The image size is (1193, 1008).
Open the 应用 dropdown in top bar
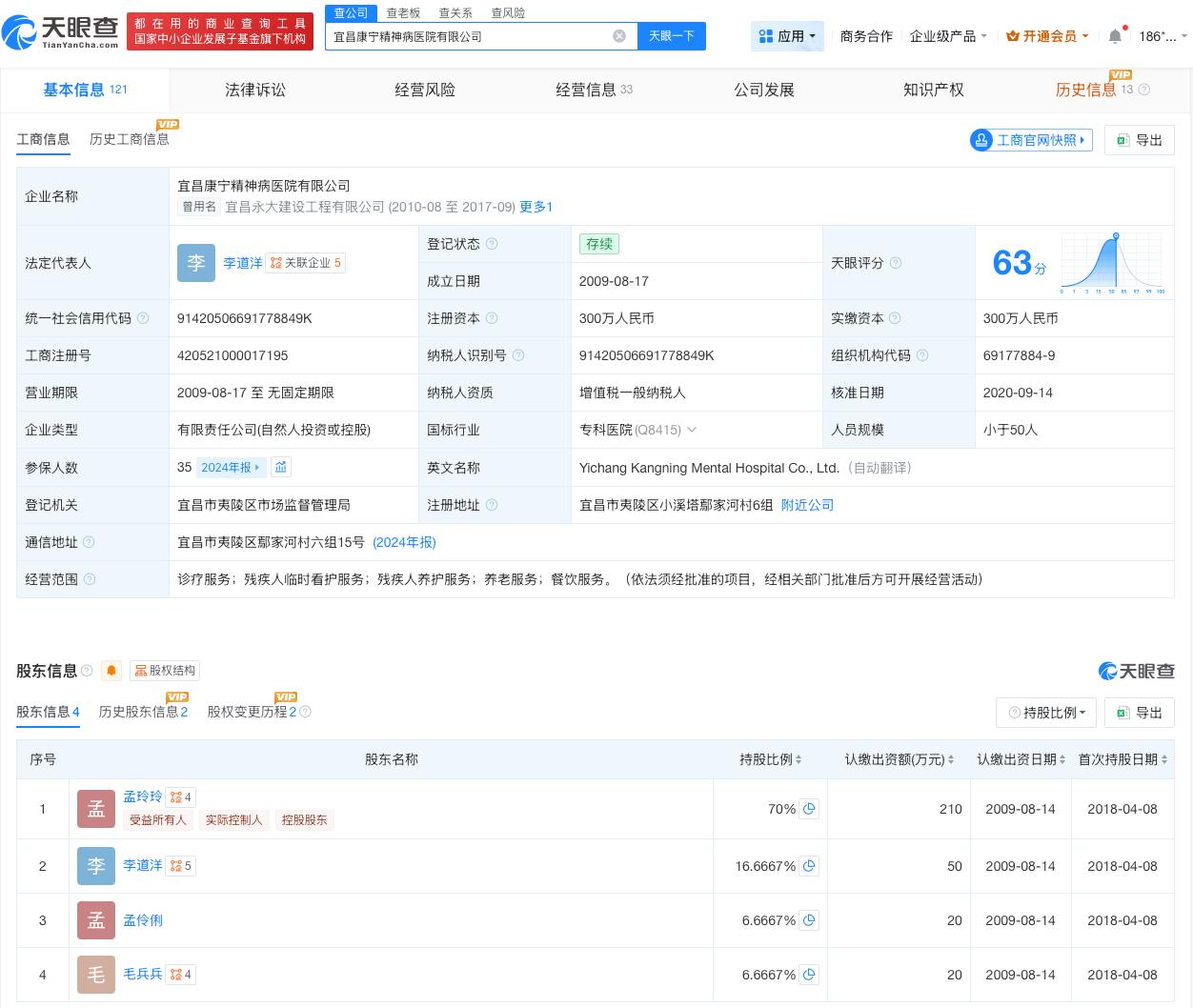787,35
